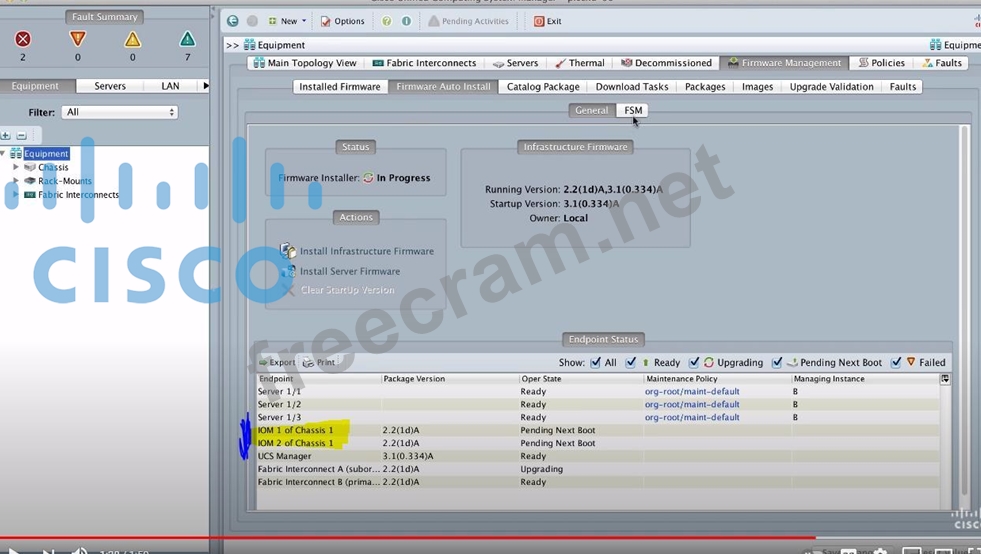The width and height of the screenshot is (981, 554).
Task: Click the expand all plus icon
Action: 6,135
